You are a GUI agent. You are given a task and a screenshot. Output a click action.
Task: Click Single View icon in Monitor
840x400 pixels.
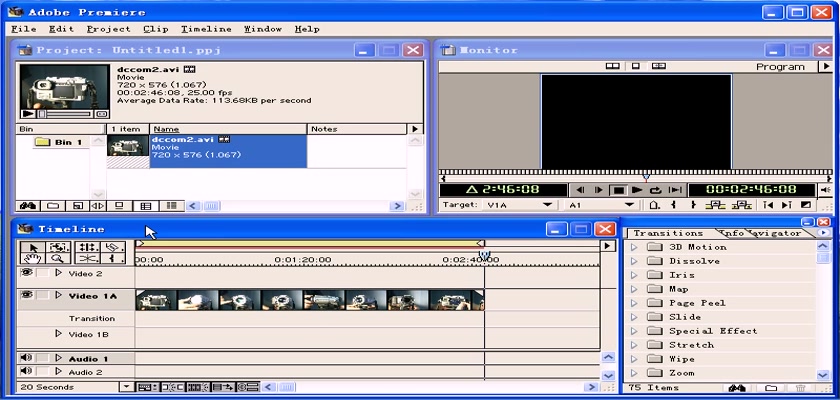click(635, 66)
